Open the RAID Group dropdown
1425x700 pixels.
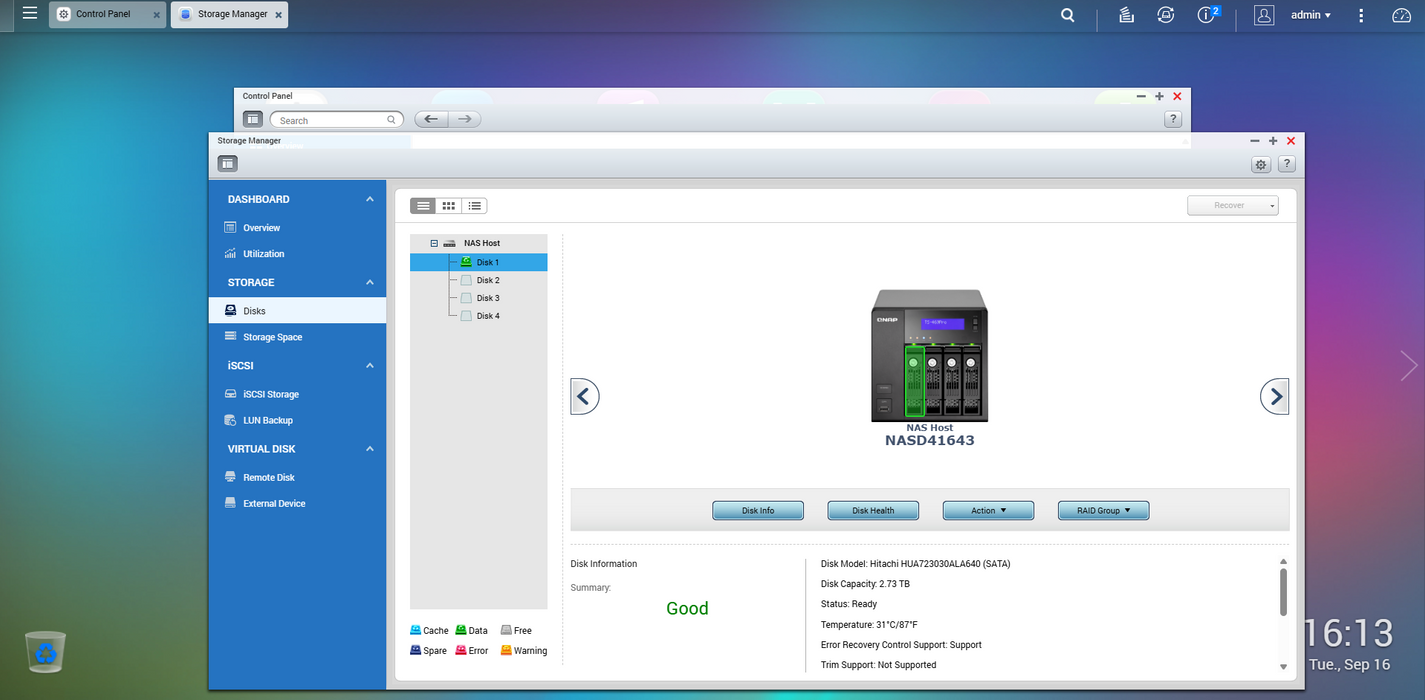pyautogui.click(x=1104, y=510)
